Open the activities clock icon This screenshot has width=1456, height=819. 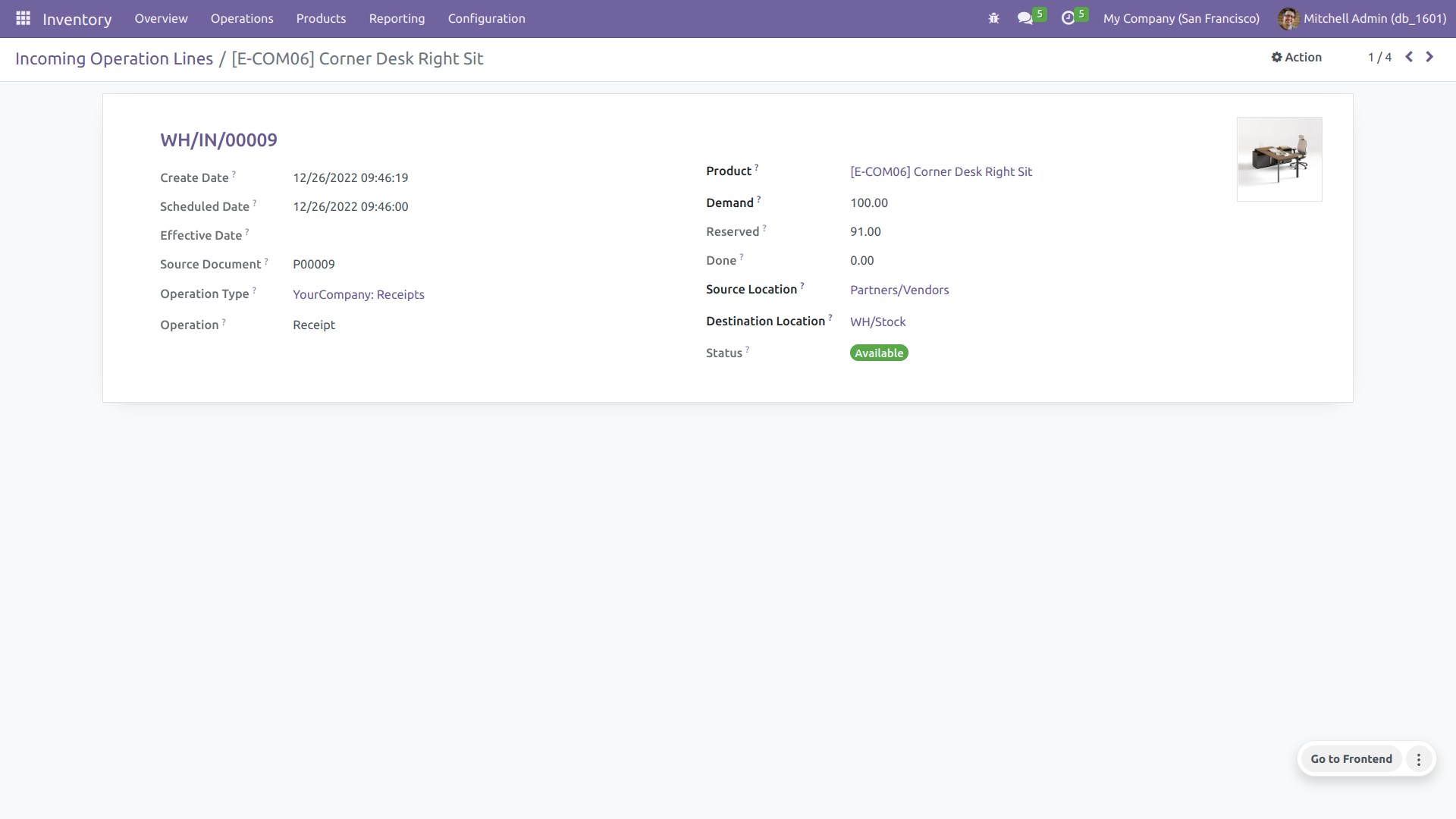1068,18
